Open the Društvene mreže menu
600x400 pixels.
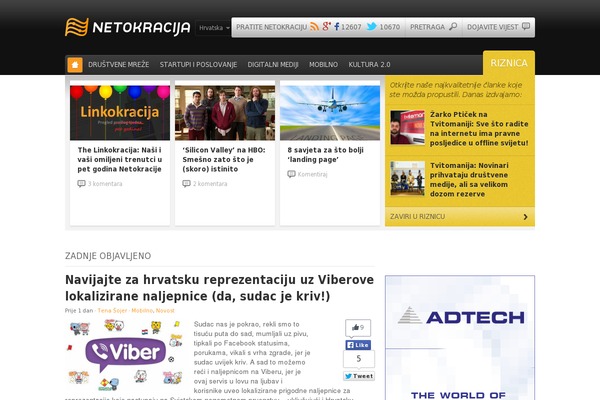point(119,65)
